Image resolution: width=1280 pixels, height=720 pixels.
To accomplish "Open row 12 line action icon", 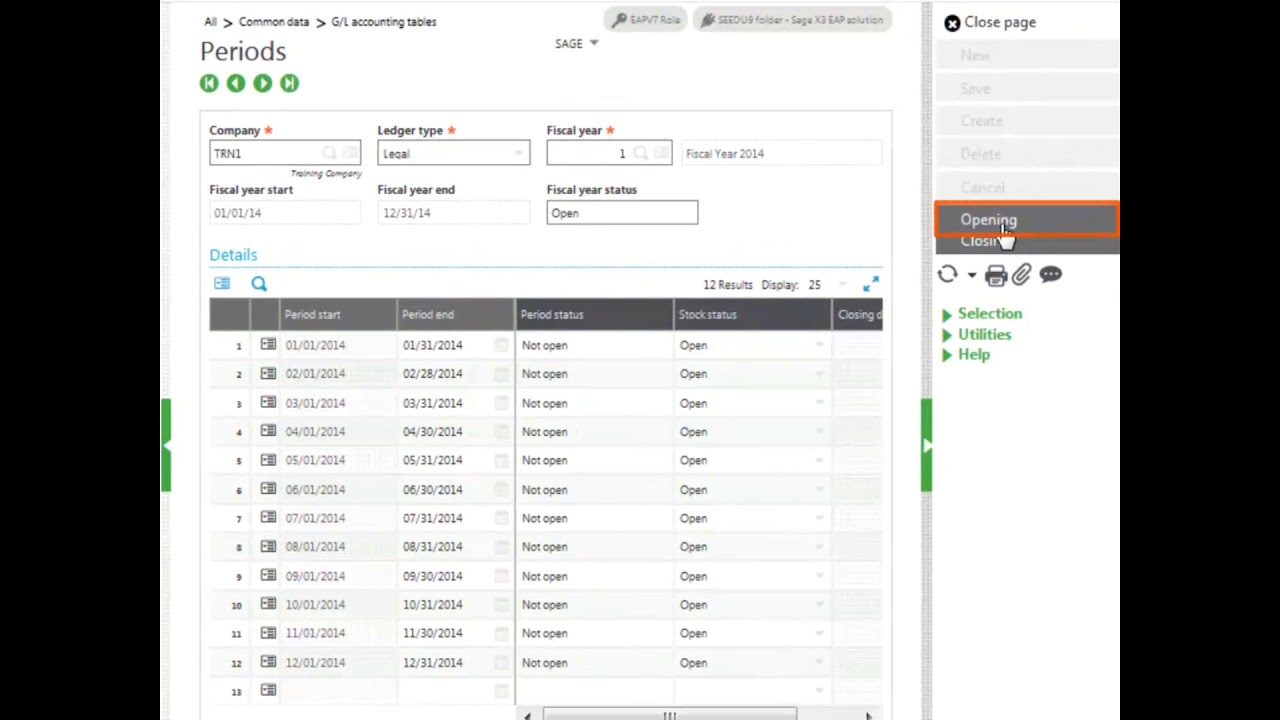I will [268, 661].
